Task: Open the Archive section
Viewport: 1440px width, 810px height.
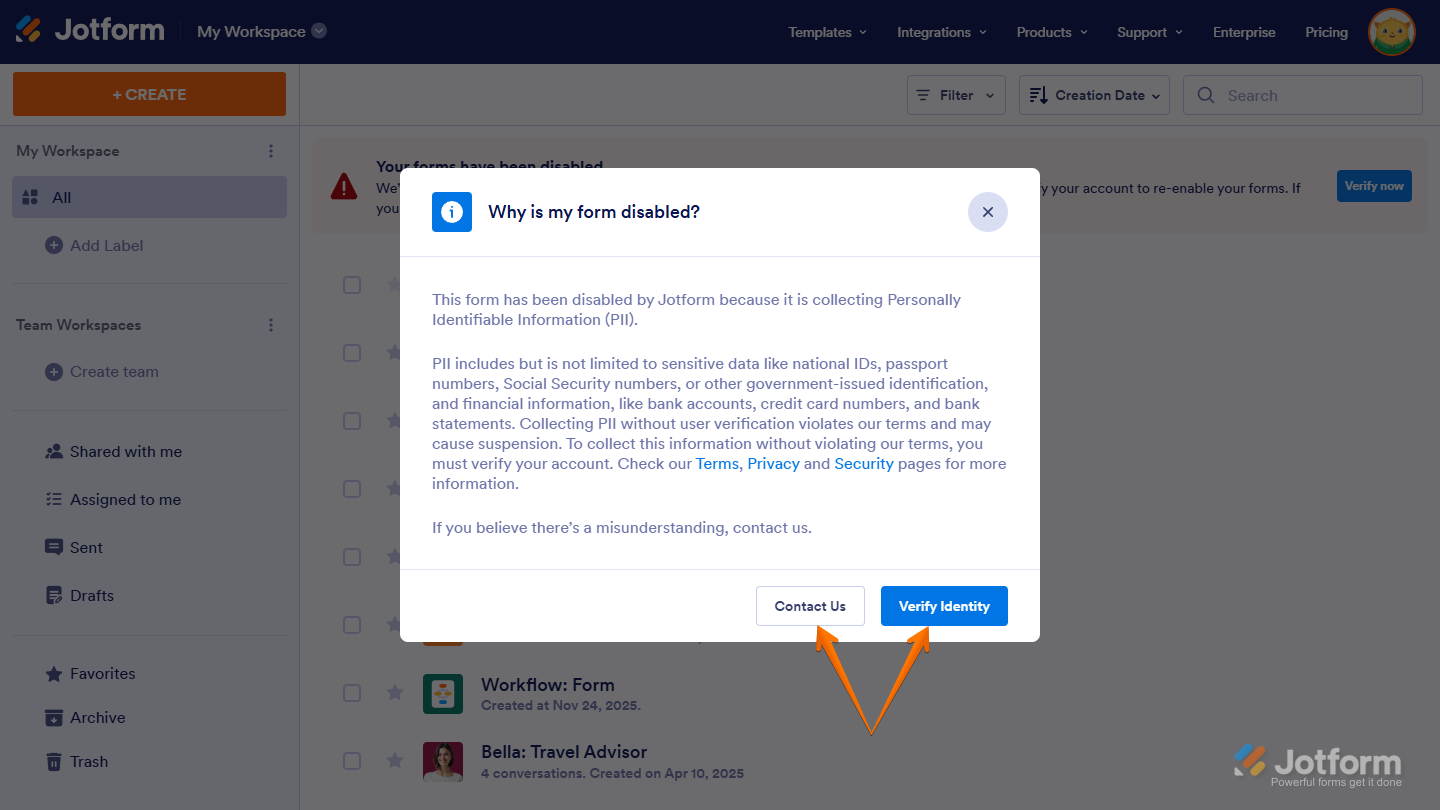Action: click(98, 717)
